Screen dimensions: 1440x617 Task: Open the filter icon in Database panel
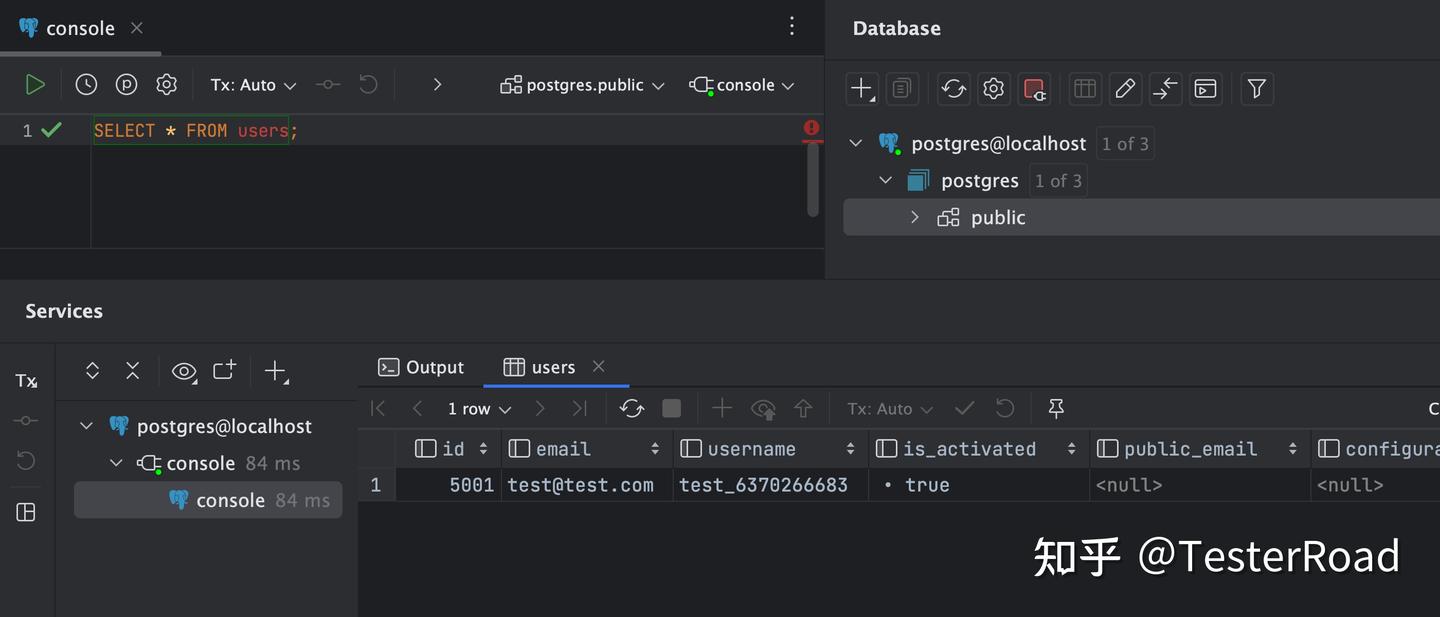1257,89
